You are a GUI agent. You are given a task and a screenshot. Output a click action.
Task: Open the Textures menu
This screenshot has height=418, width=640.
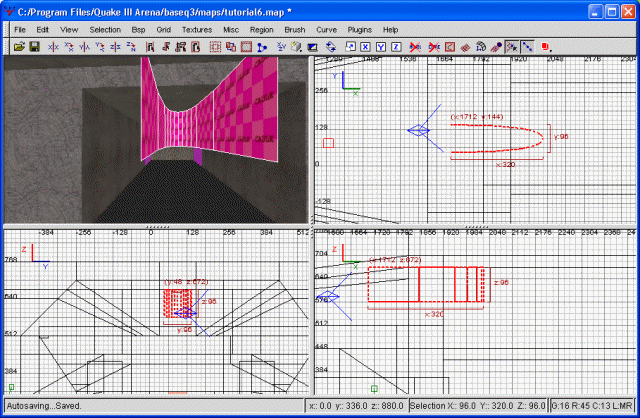pyautogui.click(x=197, y=30)
